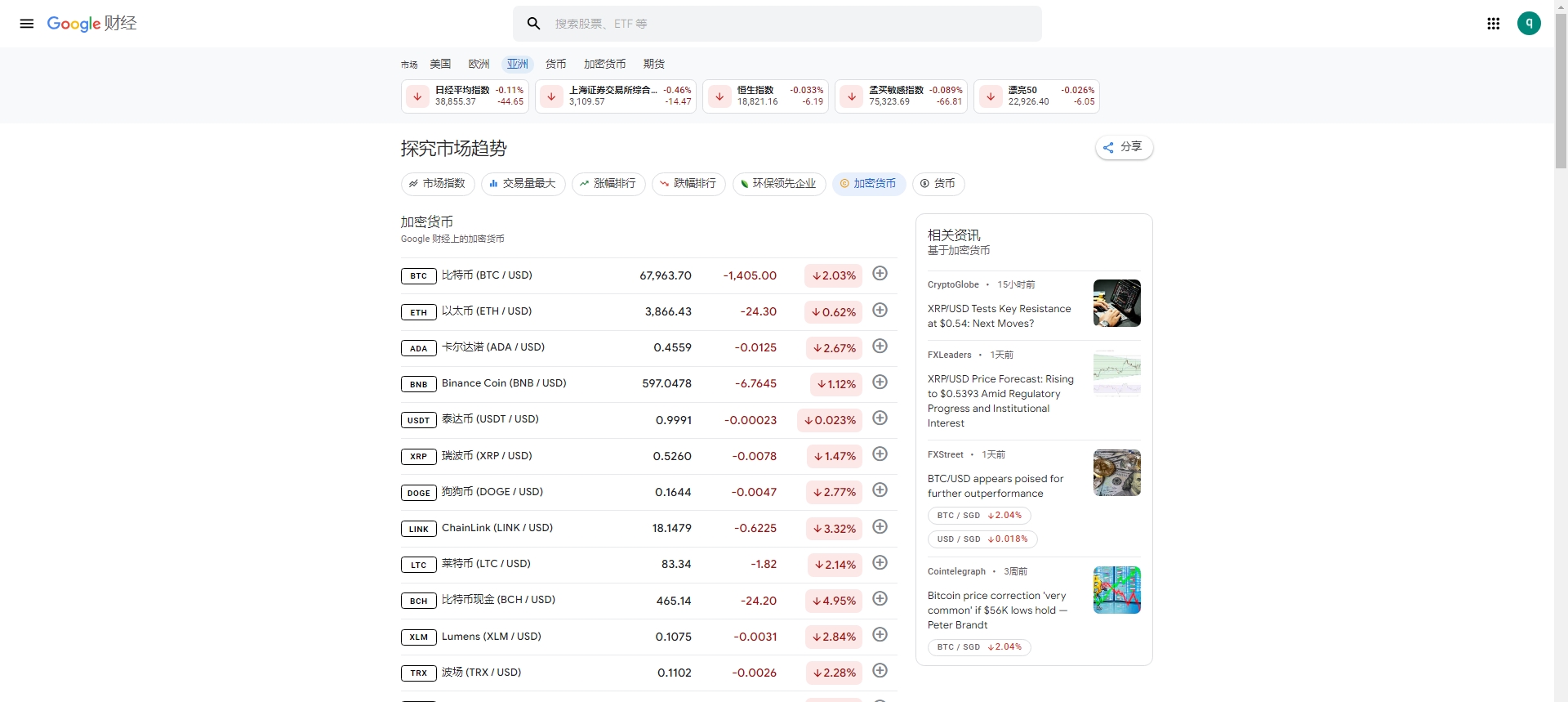Open the hamburger main menu
This screenshot has height=702, width=1568.
point(27,24)
